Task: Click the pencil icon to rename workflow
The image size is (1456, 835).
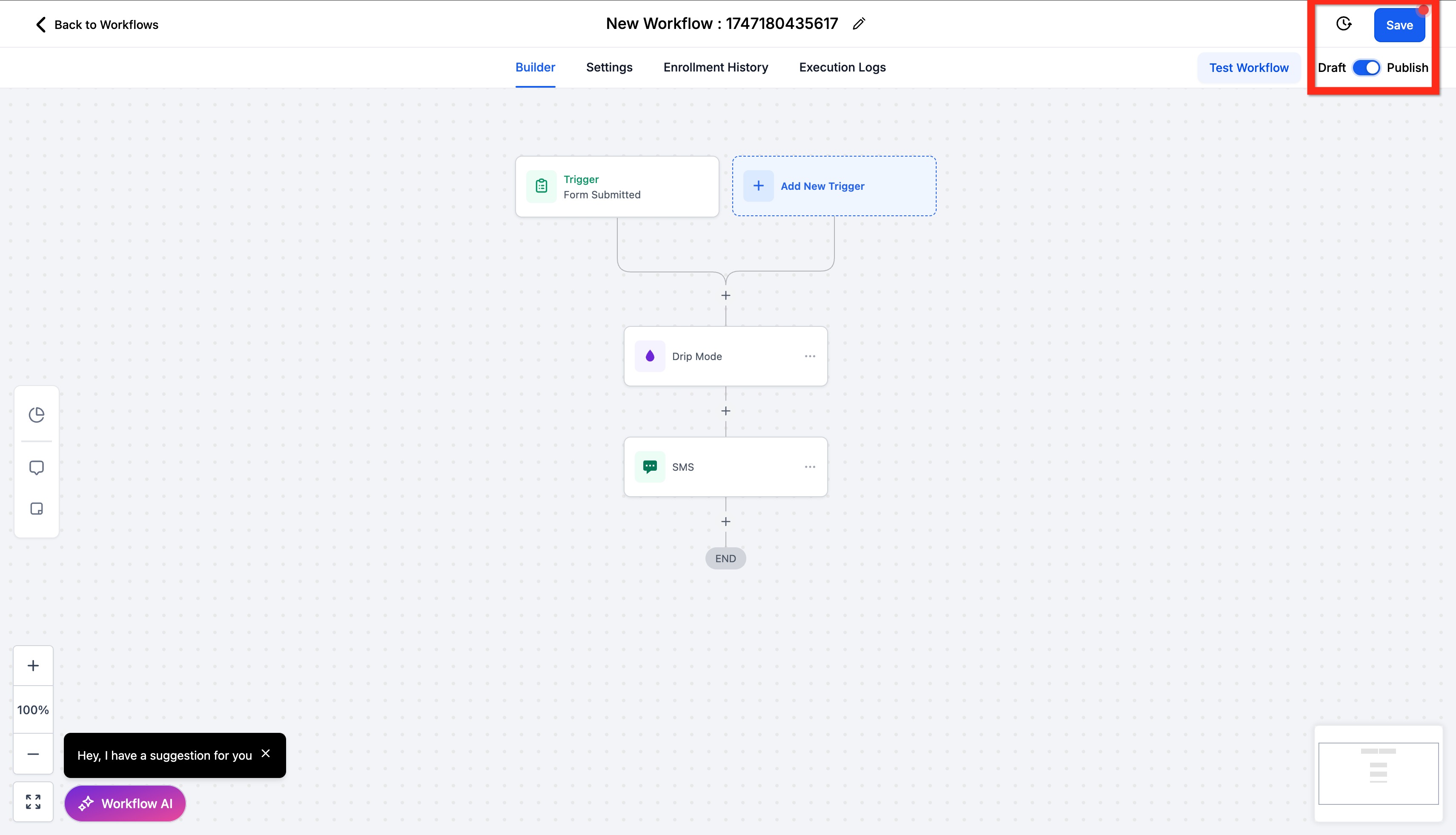Action: point(858,24)
